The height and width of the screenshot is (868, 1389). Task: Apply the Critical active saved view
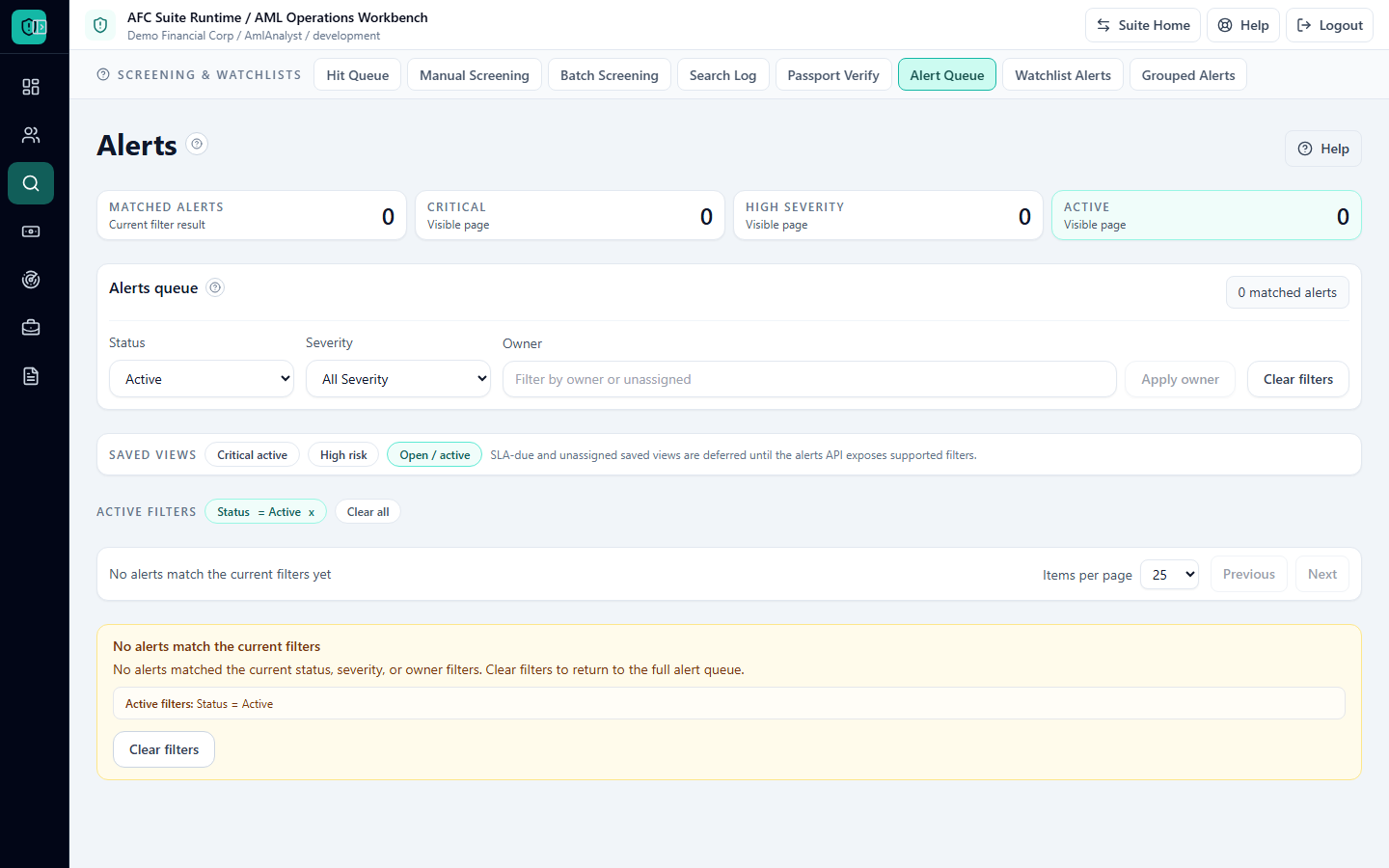[252, 454]
